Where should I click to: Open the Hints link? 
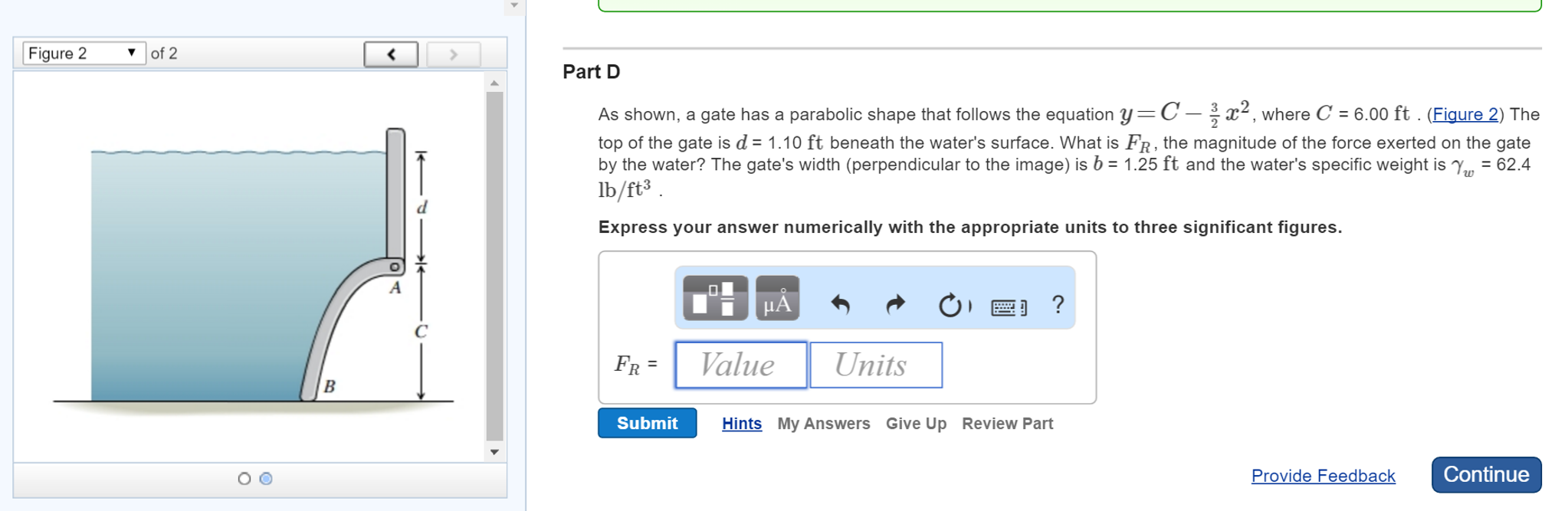click(x=740, y=423)
